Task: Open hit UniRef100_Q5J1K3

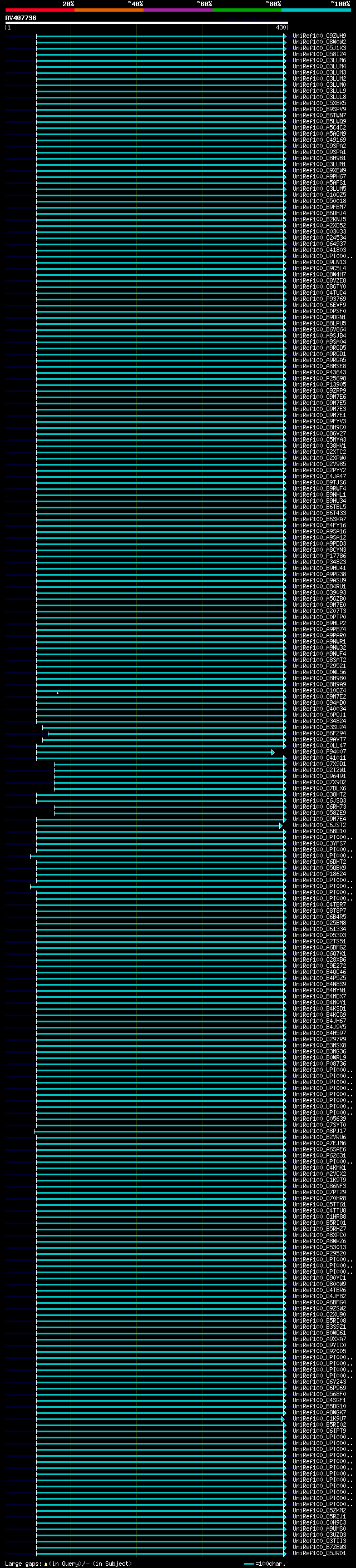Action: (319, 48)
